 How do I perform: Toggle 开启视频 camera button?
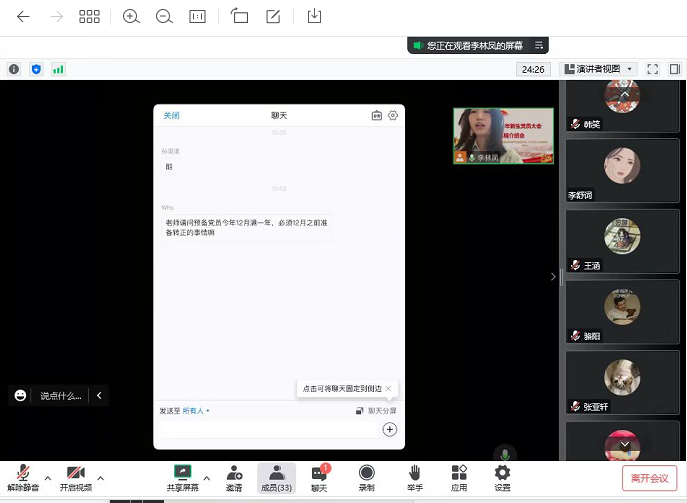74,477
